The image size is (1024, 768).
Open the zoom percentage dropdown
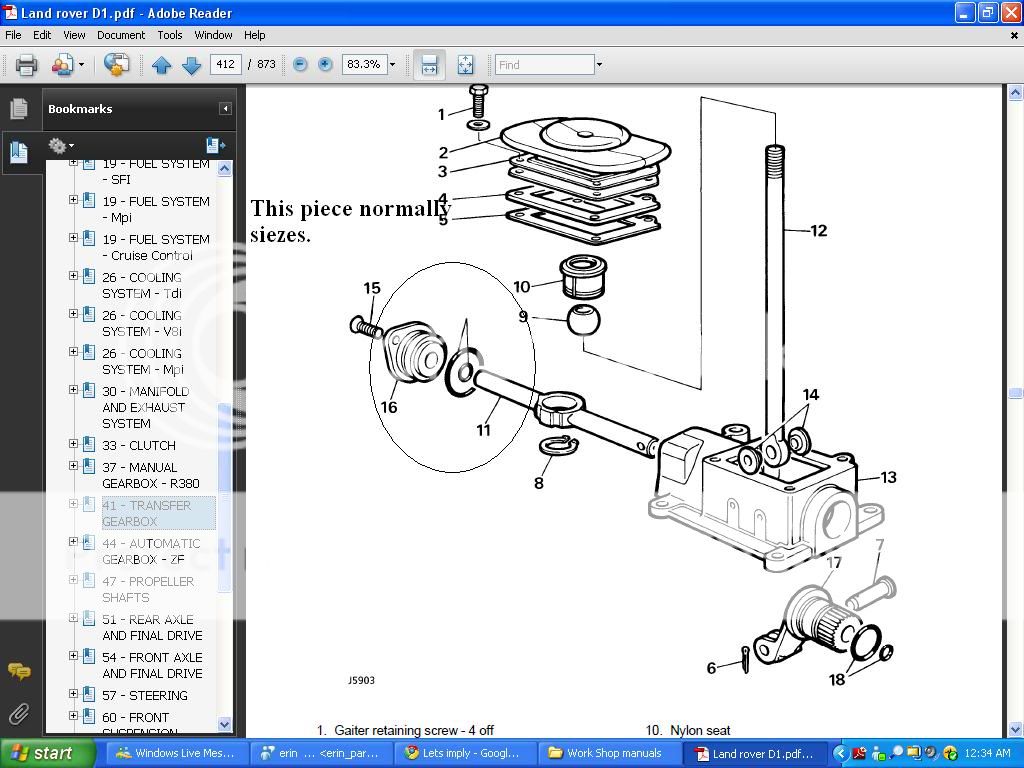tap(392, 64)
